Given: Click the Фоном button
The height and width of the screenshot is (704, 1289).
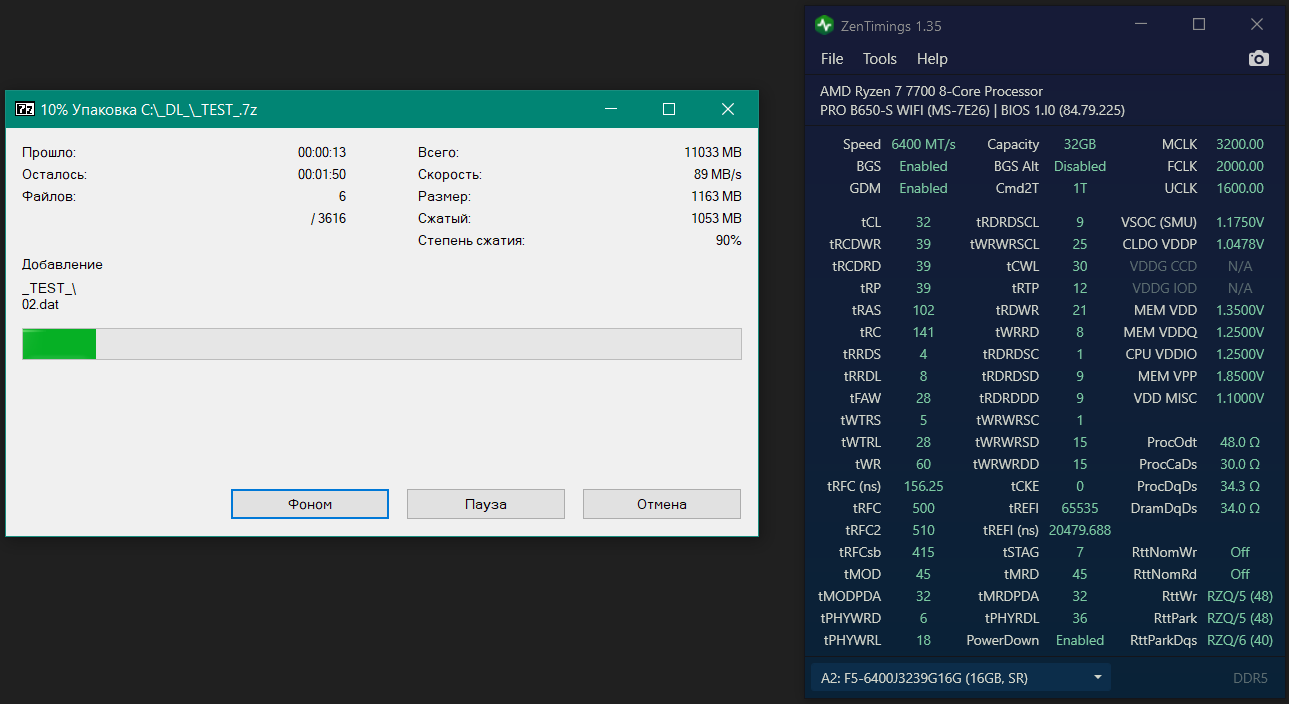Looking at the screenshot, I should [x=310, y=504].
